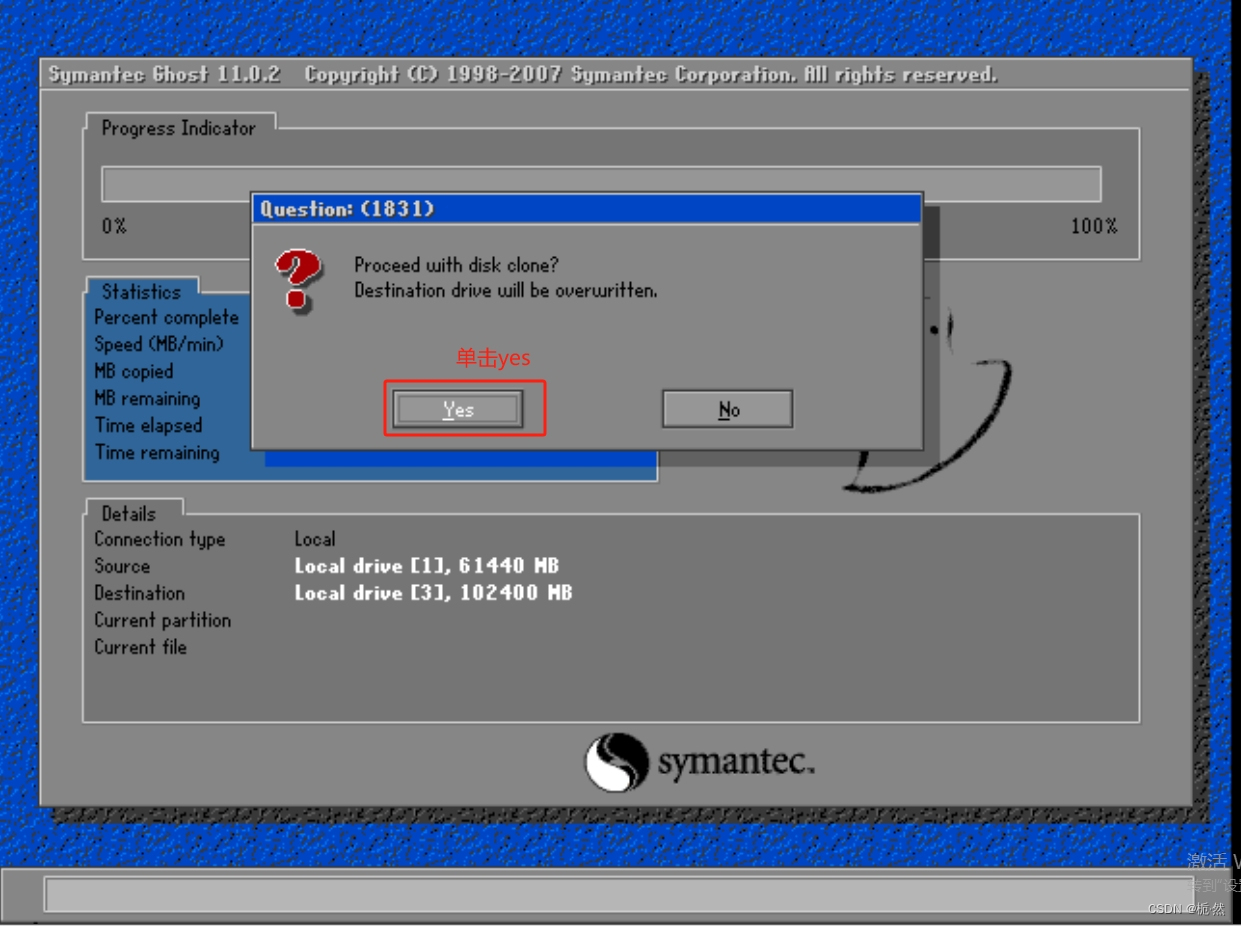Click the progress indicator bar
The image size is (1241, 926).
601,184
